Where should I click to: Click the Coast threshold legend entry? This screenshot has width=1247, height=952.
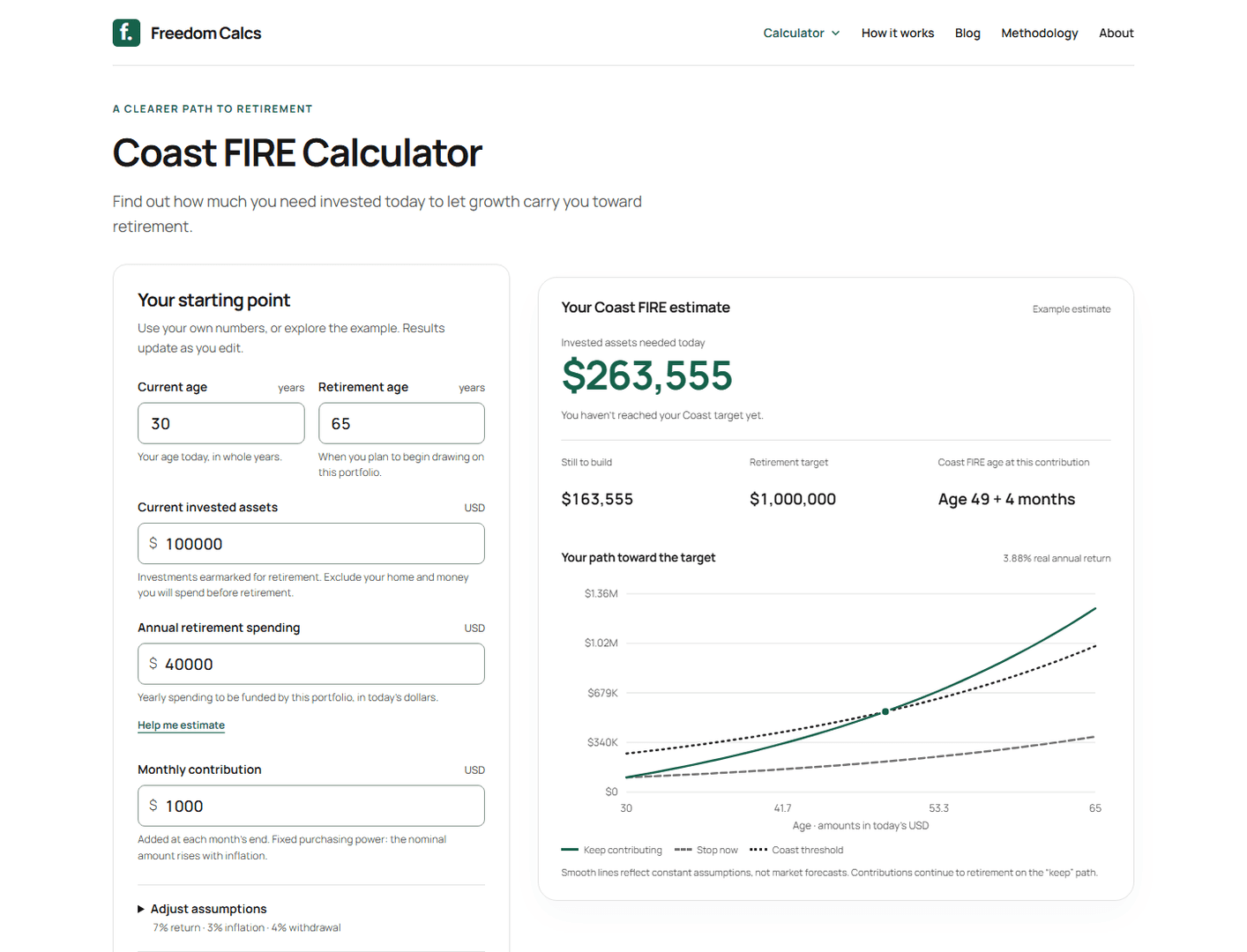tap(796, 850)
